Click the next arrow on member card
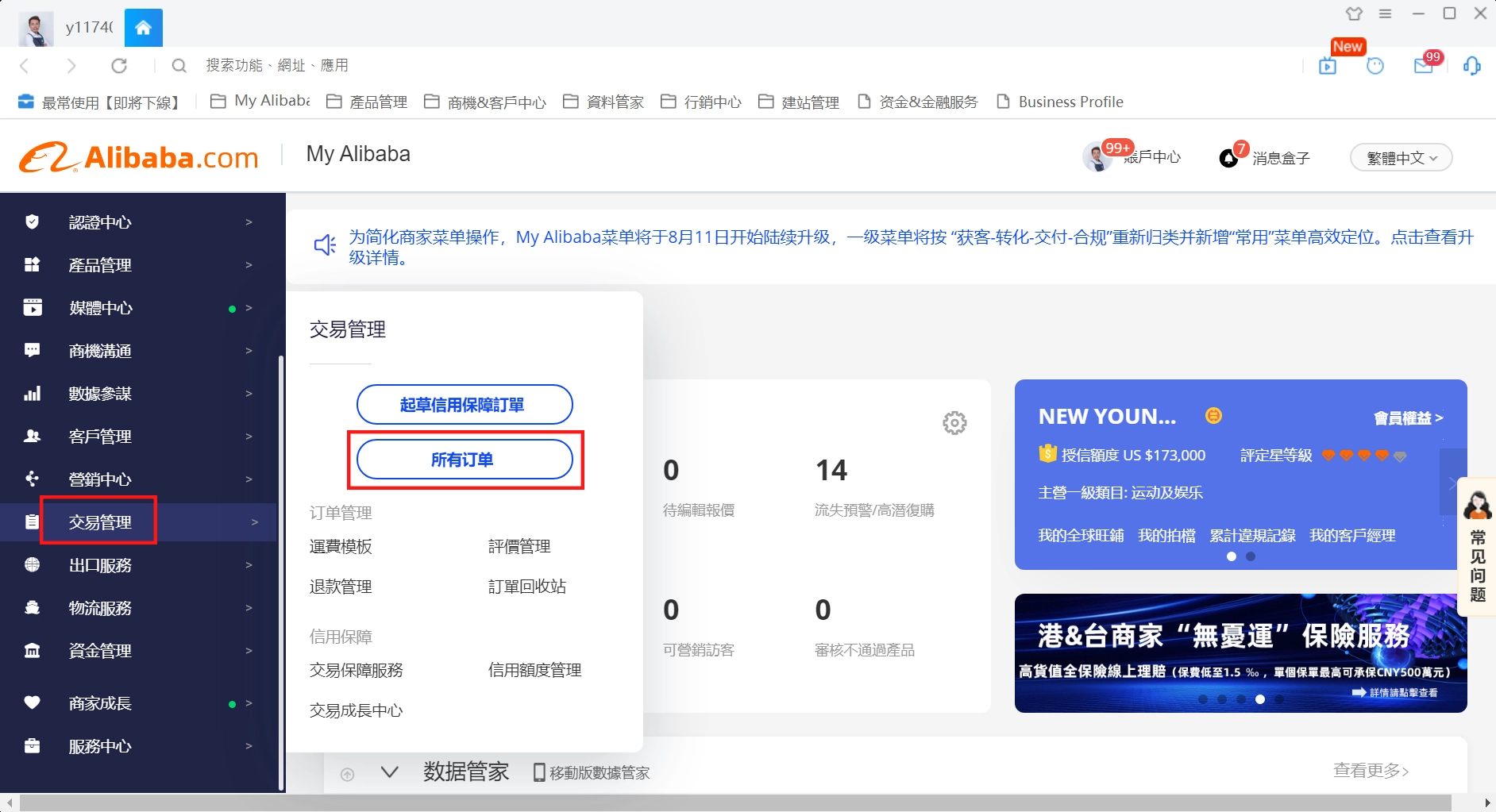This screenshot has width=1496, height=812. (x=1453, y=483)
